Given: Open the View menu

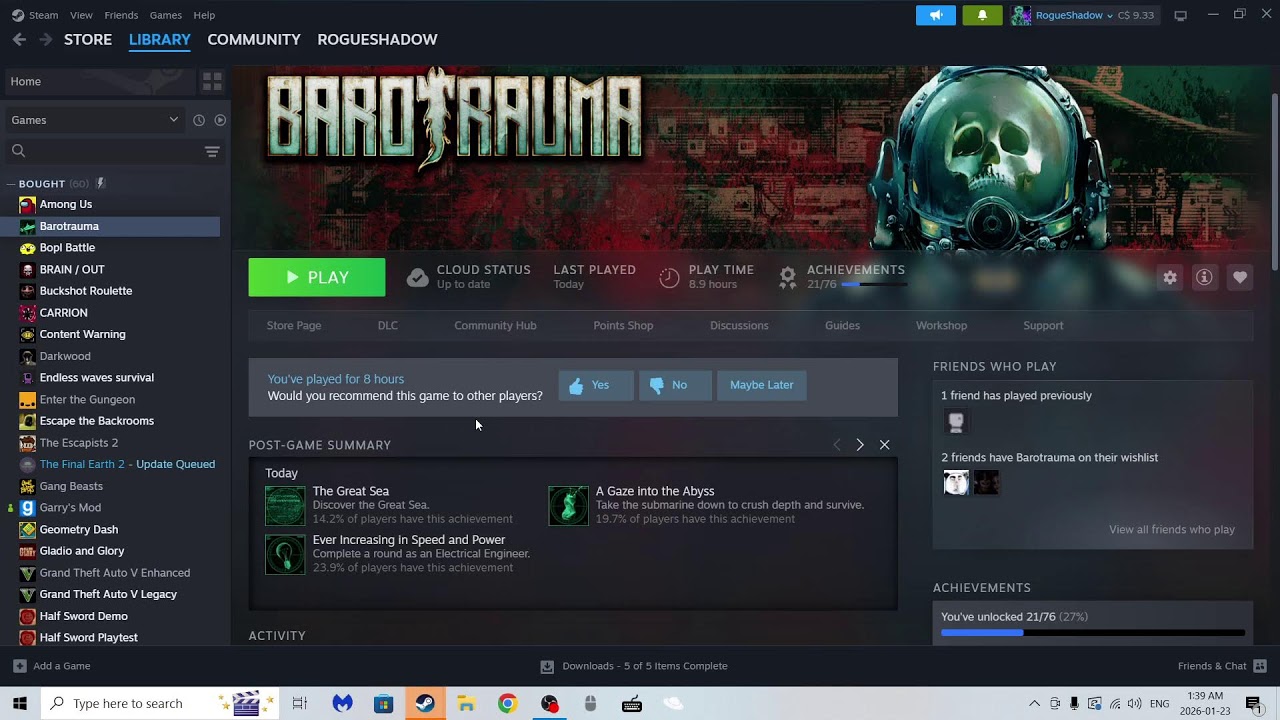Looking at the screenshot, I should click(81, 15).
